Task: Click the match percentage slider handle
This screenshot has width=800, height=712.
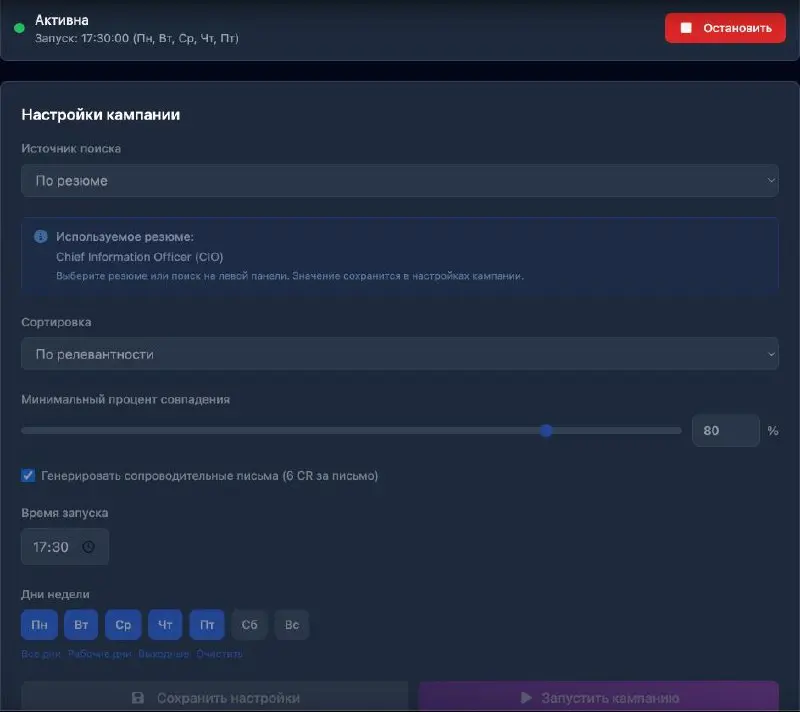Action: click(546, 431)
